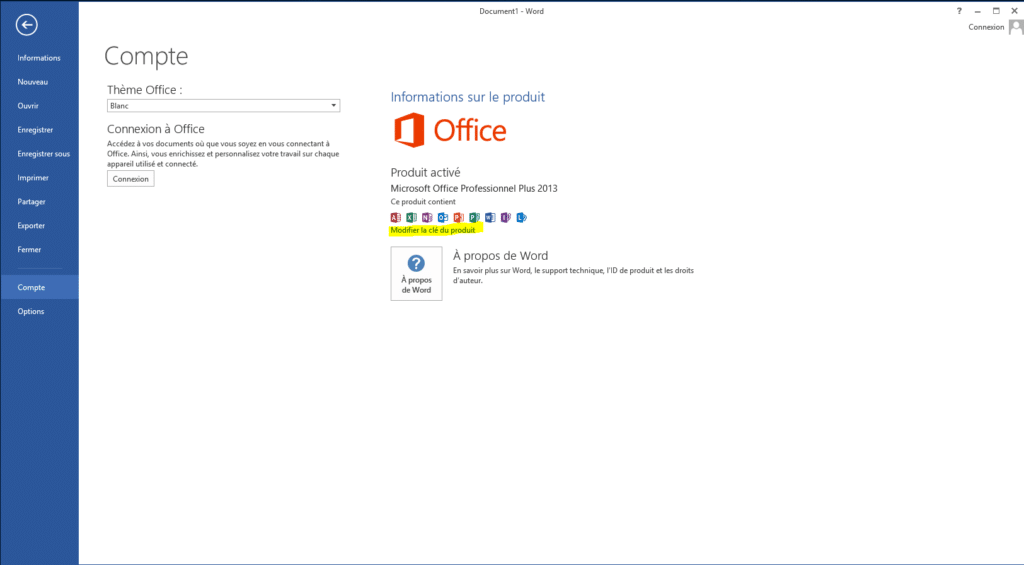Go to the Ouvrir section

click(29, 106)
